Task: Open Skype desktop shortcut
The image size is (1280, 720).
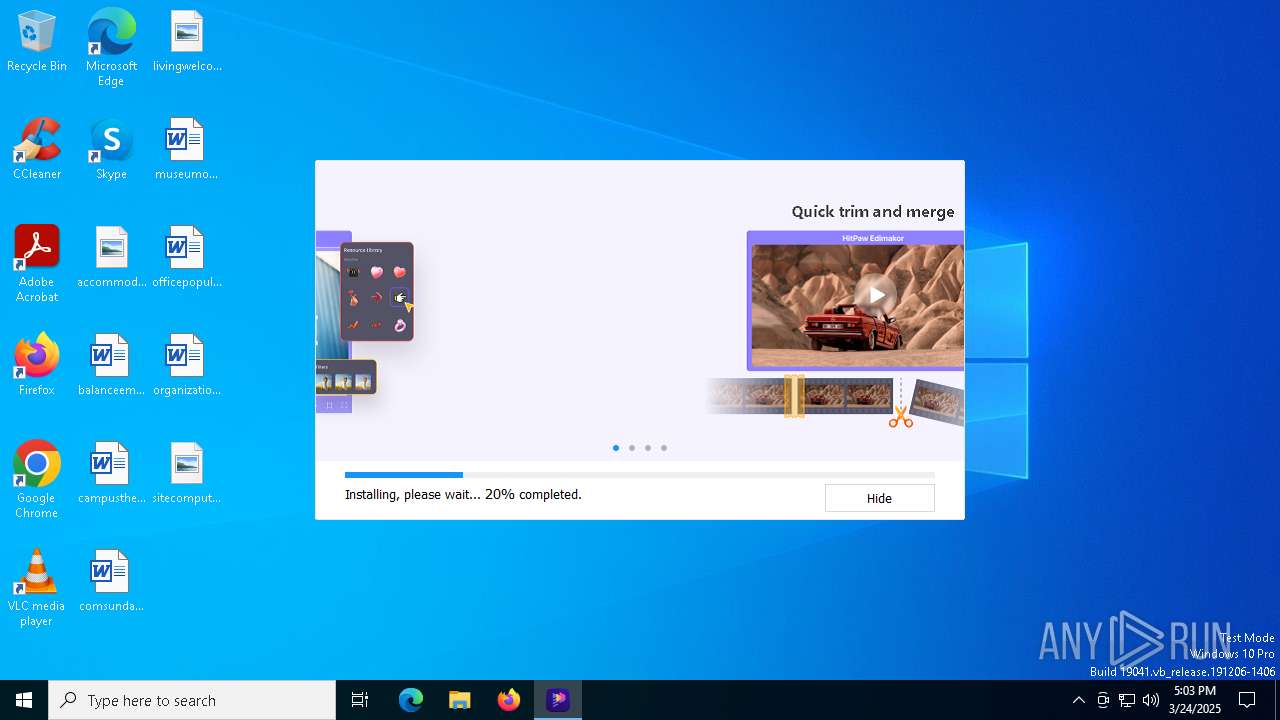Action: [x=111, y=150]
